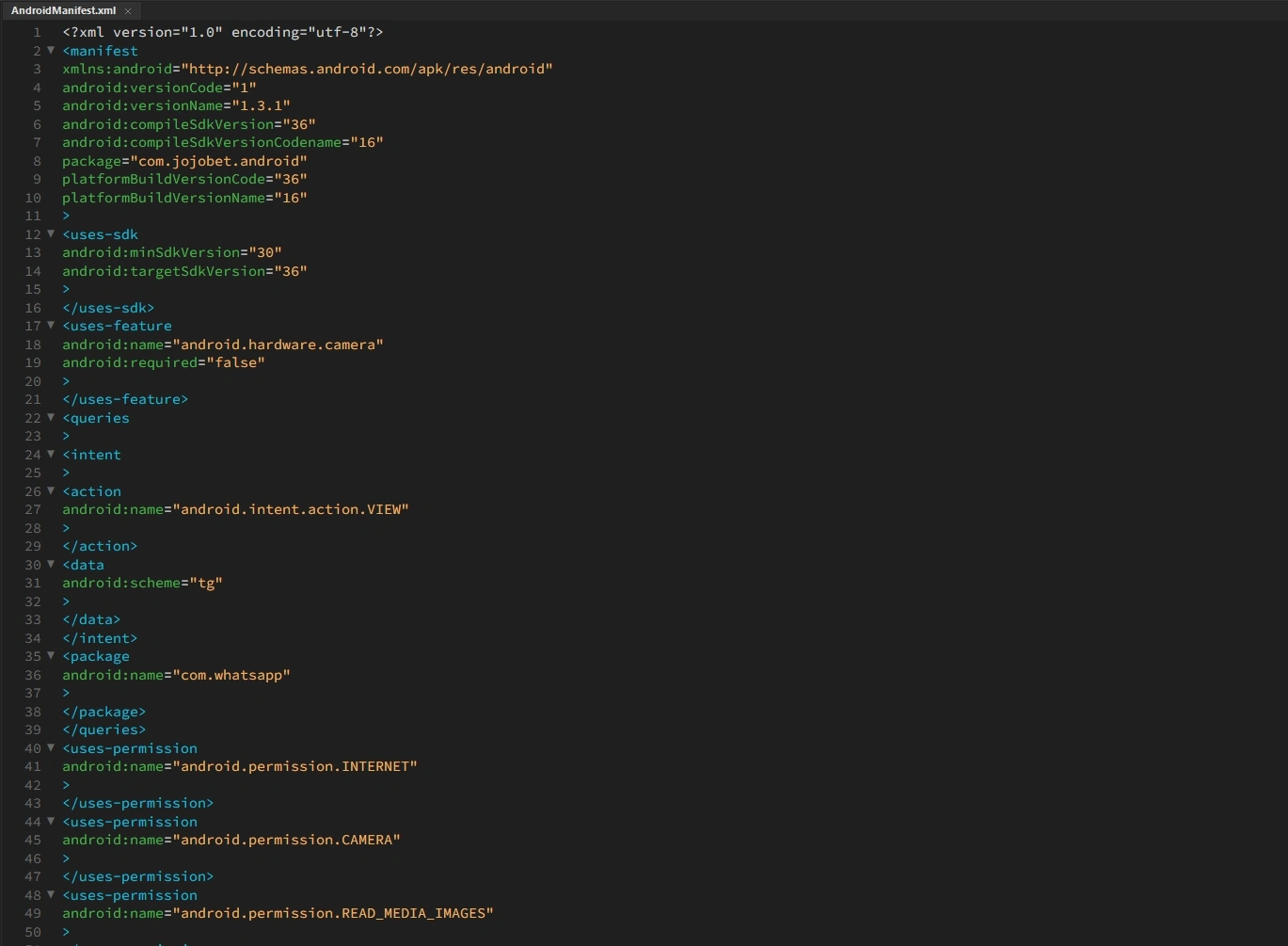Click android.permission.INTERNET attribute line
This screenshot has height=946, width=1288.
click(240, 766)
